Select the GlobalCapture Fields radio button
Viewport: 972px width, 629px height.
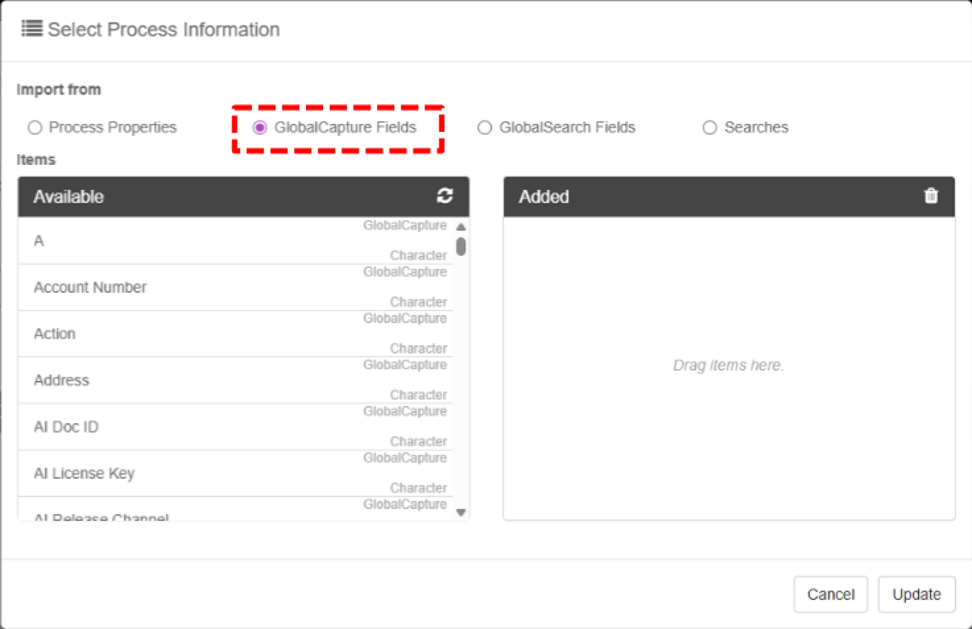coord(260,128)
